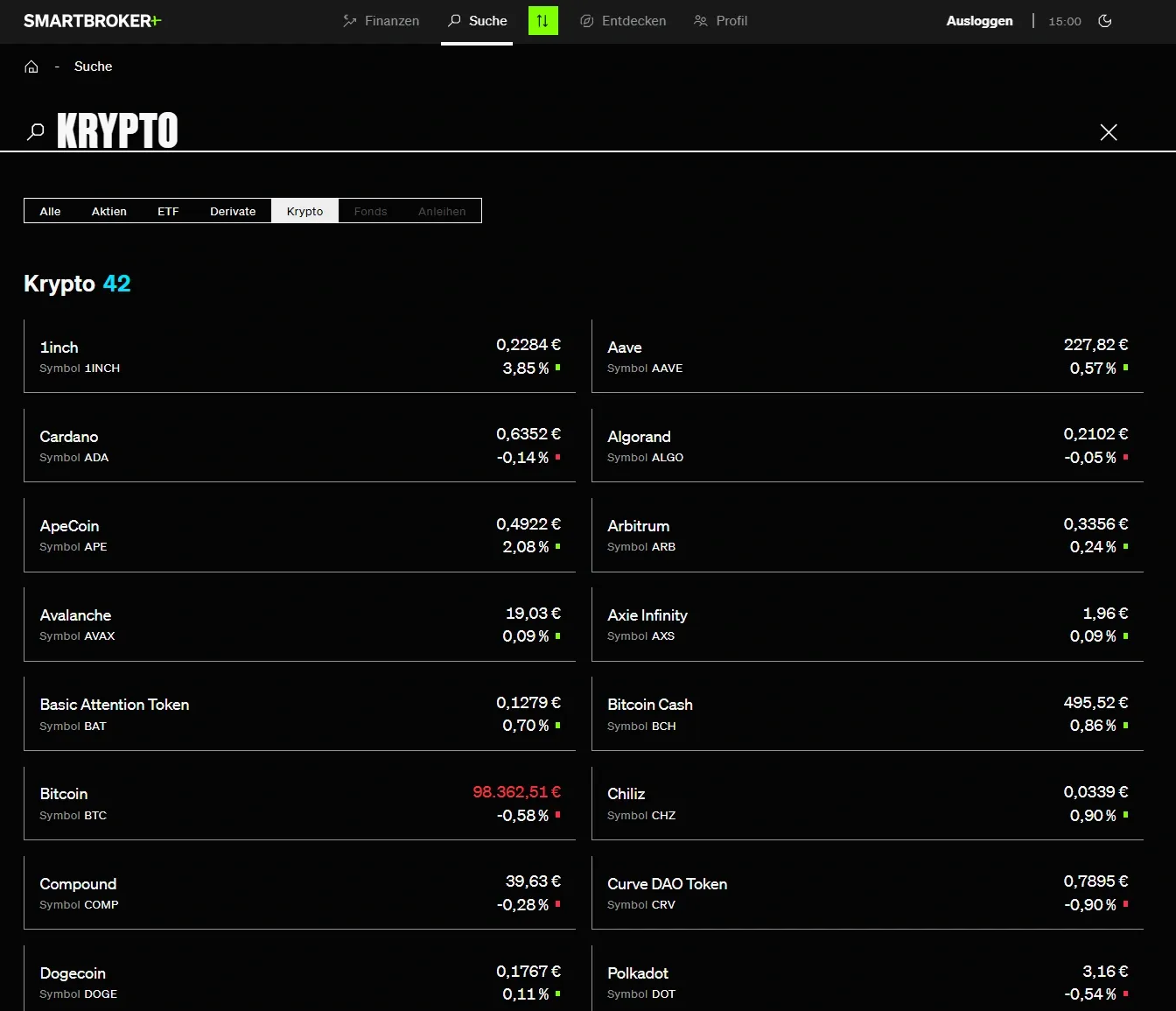The height and width of the screenshot is (1011, 1176).
Task: Clear search with the X icon
Action: point(1109,132)
